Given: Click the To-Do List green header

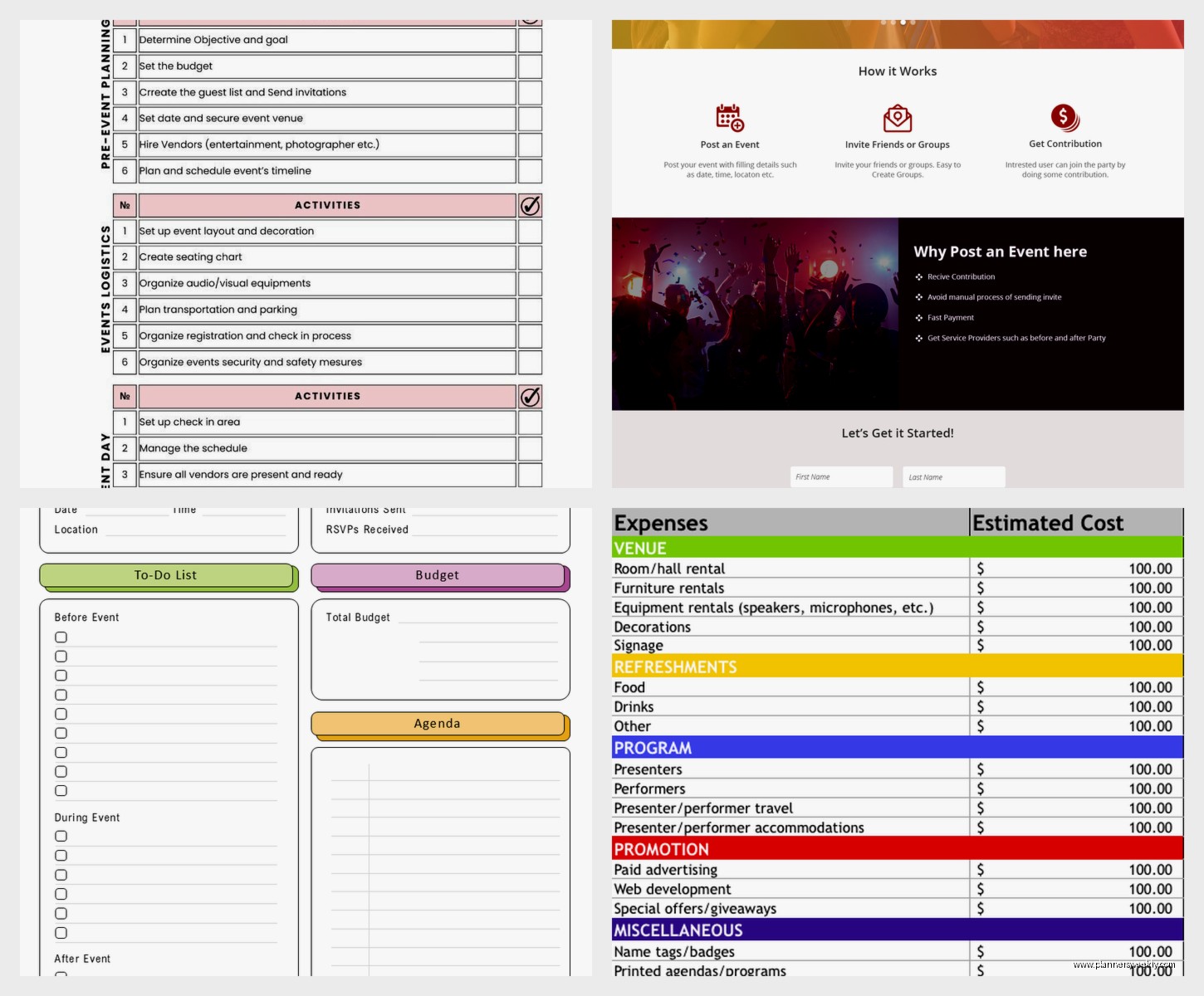Looking at the screenshot, I should coord(166,574).
